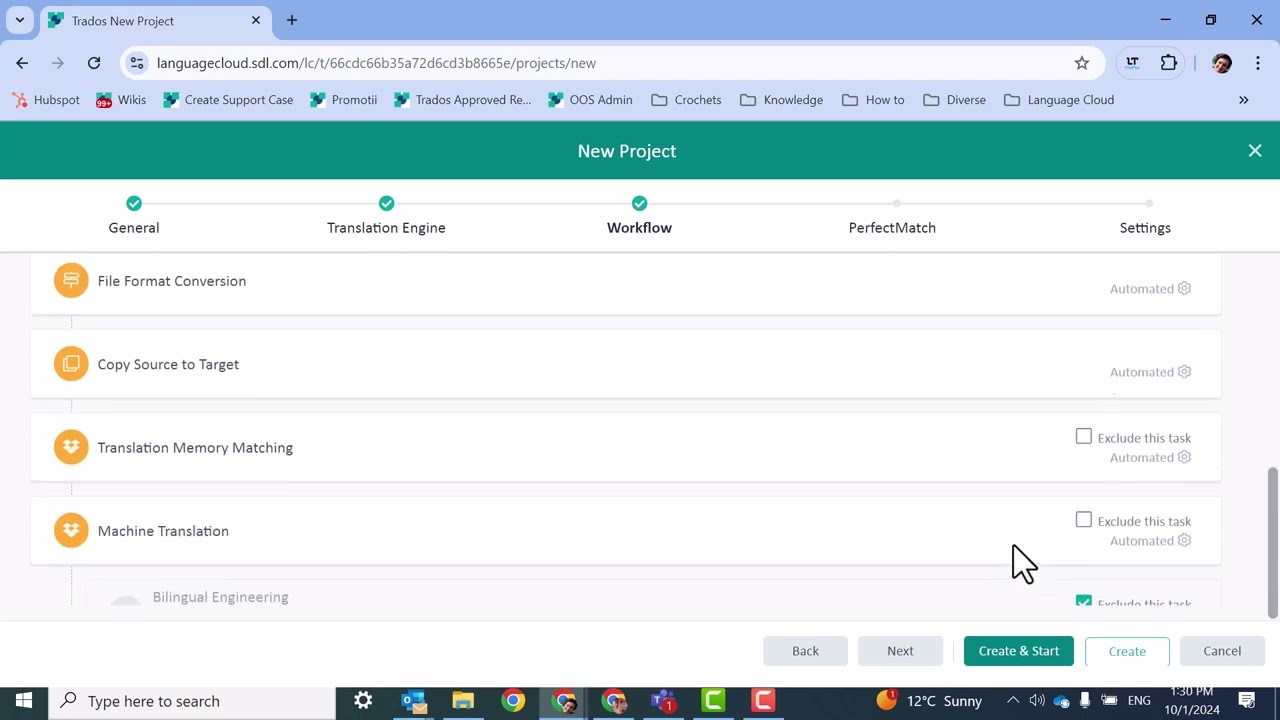Open the Promotii bookmark
The width and height of the screenshot is (1280, 720).
(x=344, y=100)
